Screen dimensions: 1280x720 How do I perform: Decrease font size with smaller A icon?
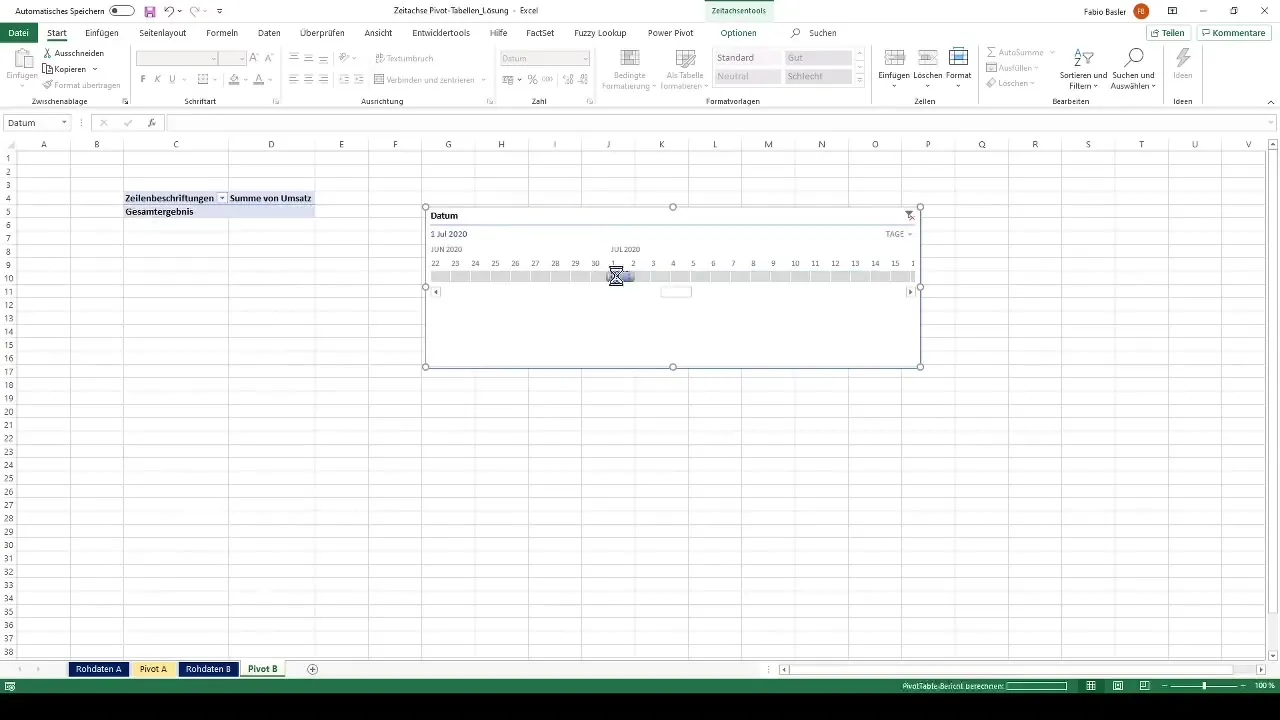(x=268, y=58)
